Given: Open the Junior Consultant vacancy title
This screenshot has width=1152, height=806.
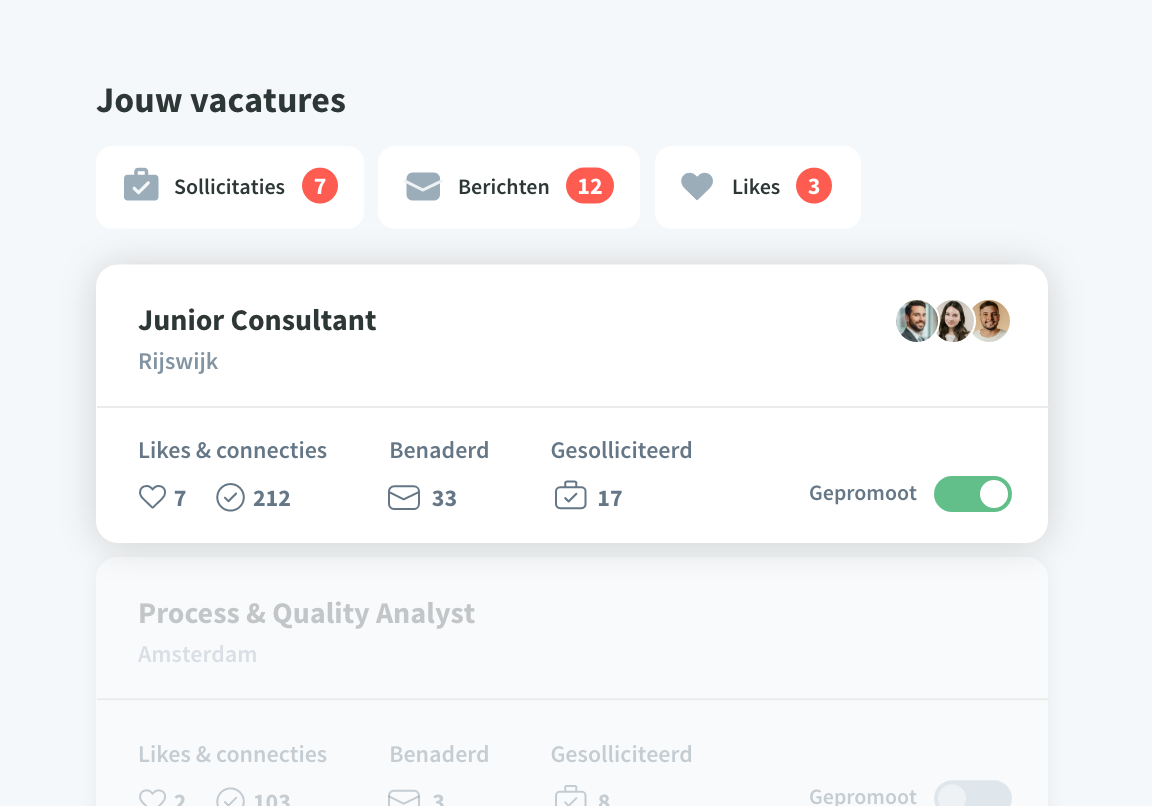Looking at the screenshot, I should [x=257, y=320].
